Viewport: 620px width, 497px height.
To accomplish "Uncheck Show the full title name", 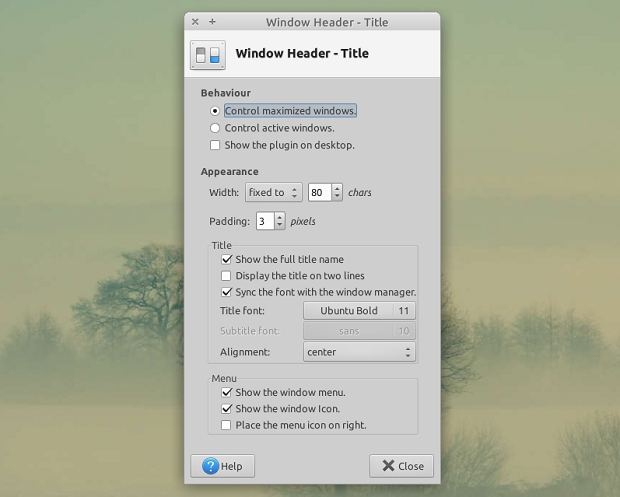I will tap(226, 259).
